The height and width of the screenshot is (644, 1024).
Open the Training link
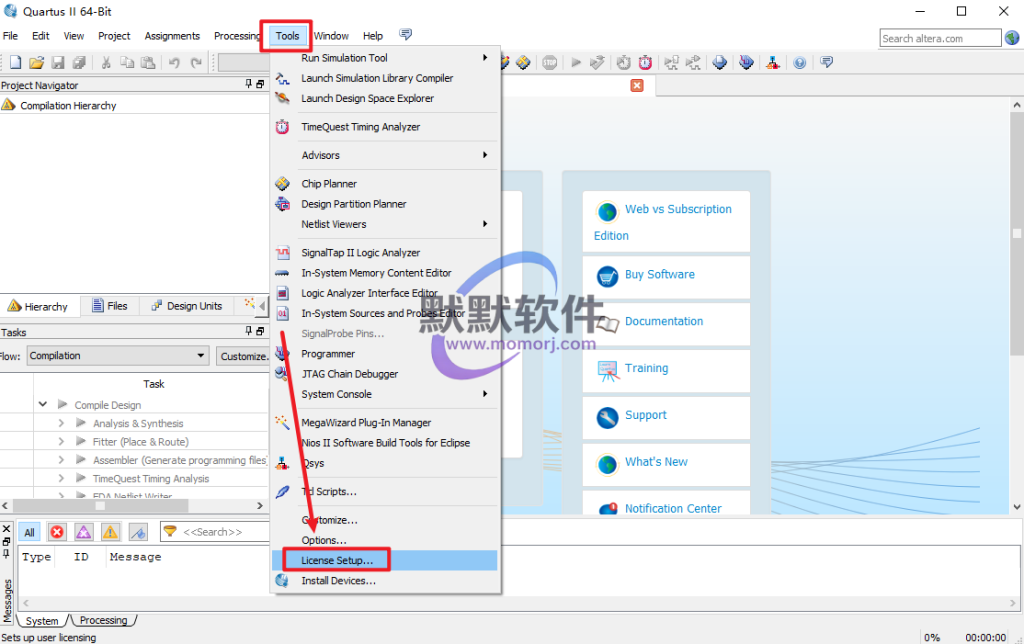(x=647, y=368)
